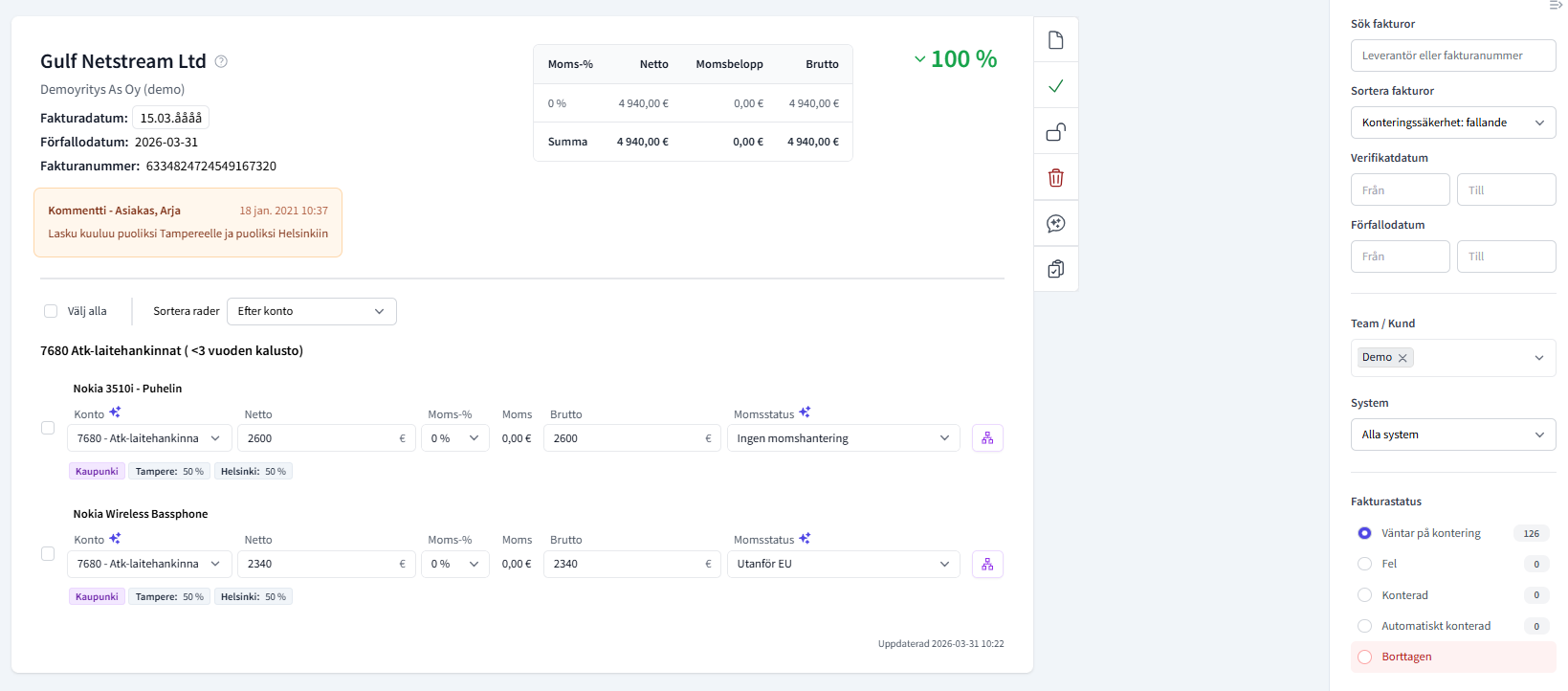Click the Förfallodatum Från field
1568x691 pixels.
[1401, 256]
